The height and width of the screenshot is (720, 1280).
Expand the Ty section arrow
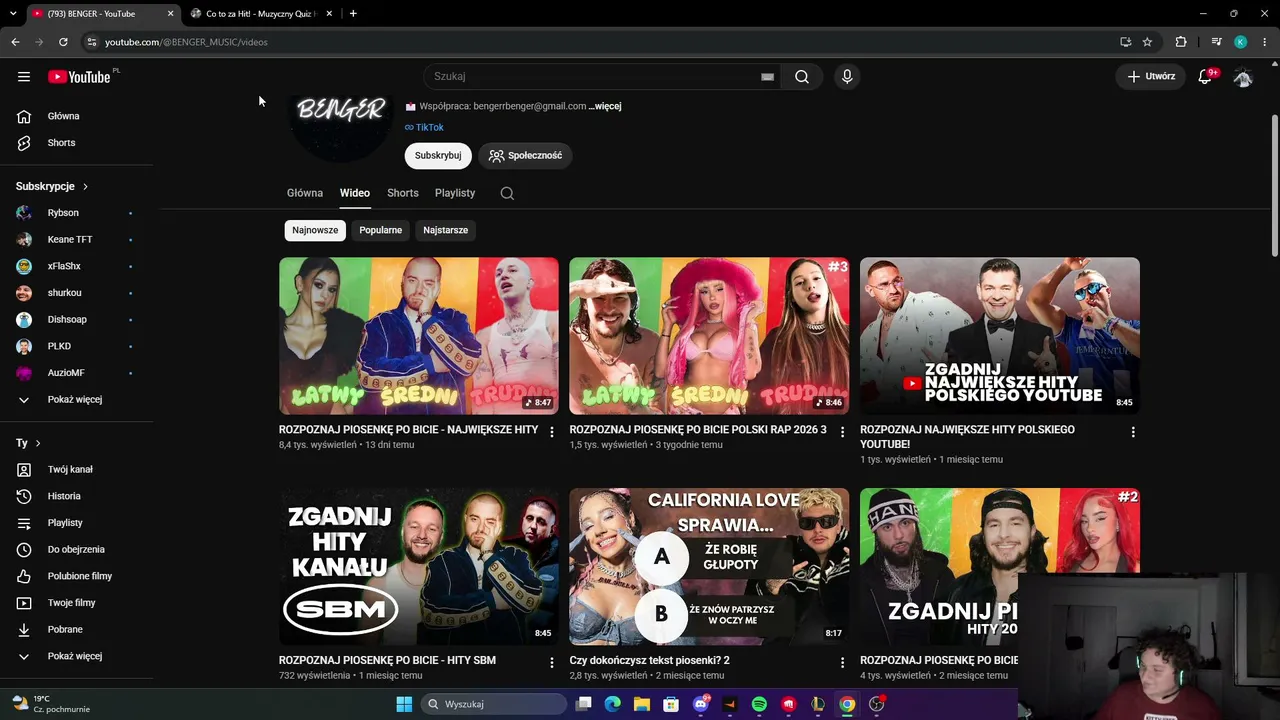click(x=38, y=443)
